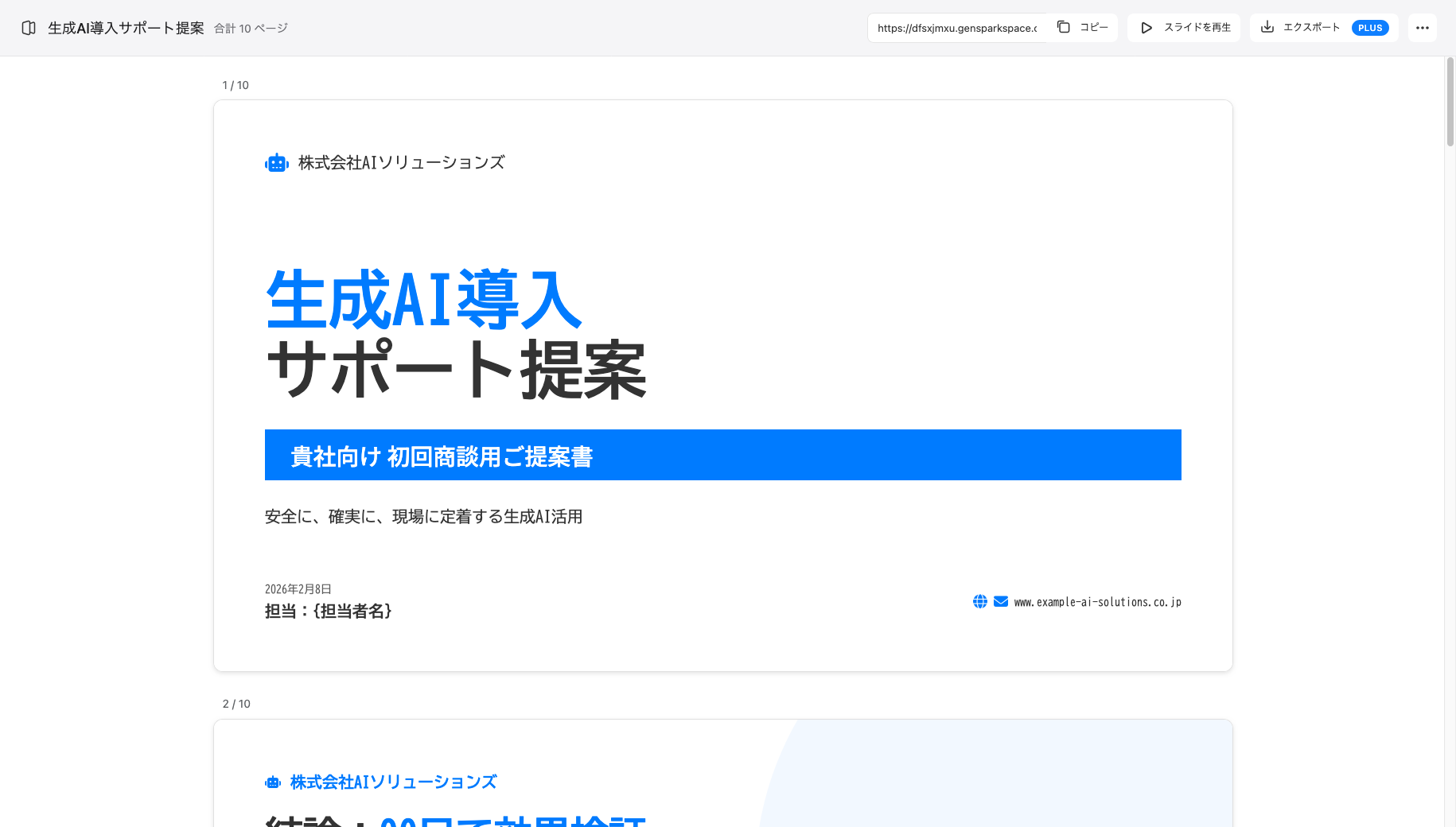Click the 合計 10 ページ page count
This screenshot has height=827, width=1456.
tap(251, 29)
